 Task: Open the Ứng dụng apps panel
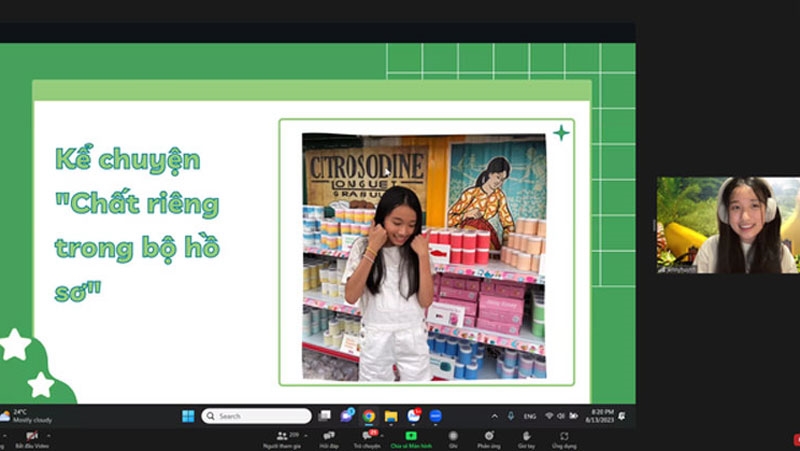(564, 439)
